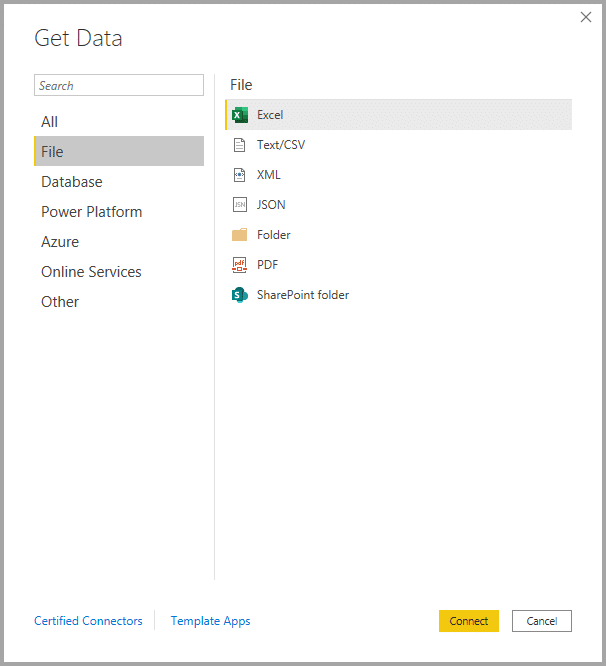This screenshot has height=666, width=606.
Task: Select the All category
Action: (x=50, y=122)
